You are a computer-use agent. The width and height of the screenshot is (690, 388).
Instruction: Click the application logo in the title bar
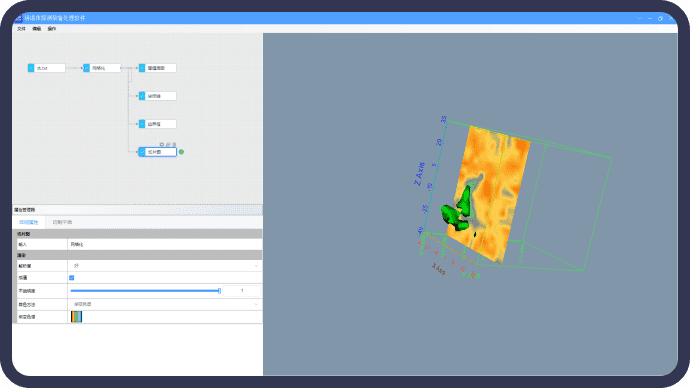pos(18,18)
